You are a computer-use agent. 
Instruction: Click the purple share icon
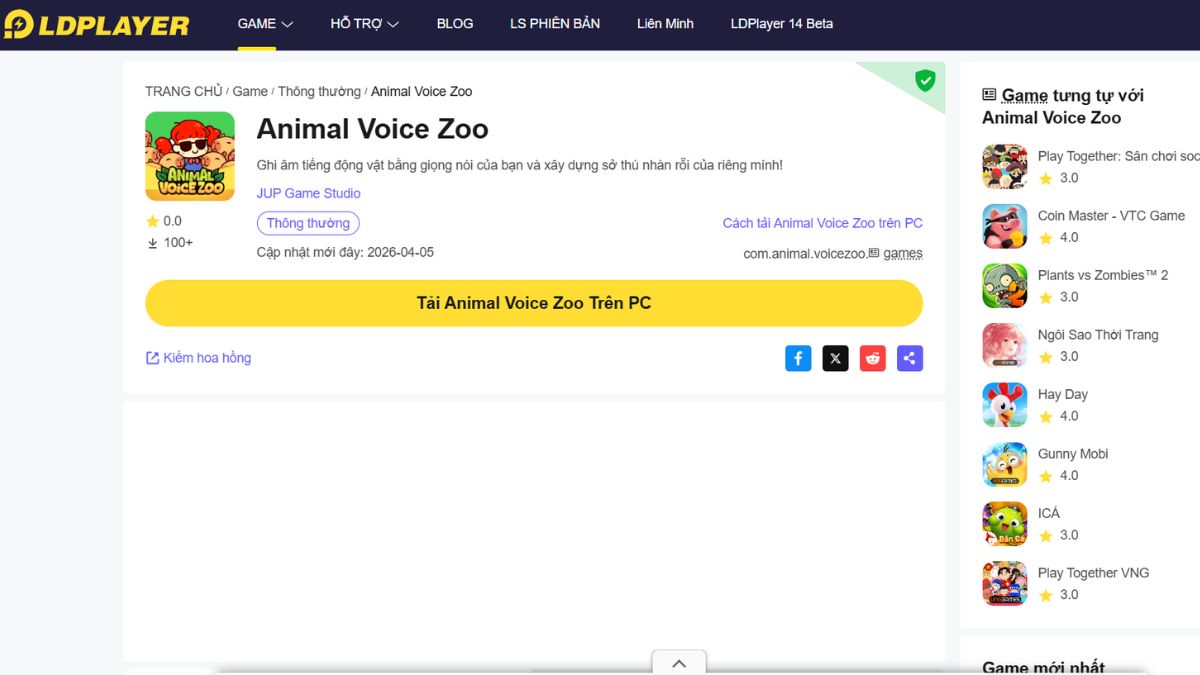click(910, 358)
